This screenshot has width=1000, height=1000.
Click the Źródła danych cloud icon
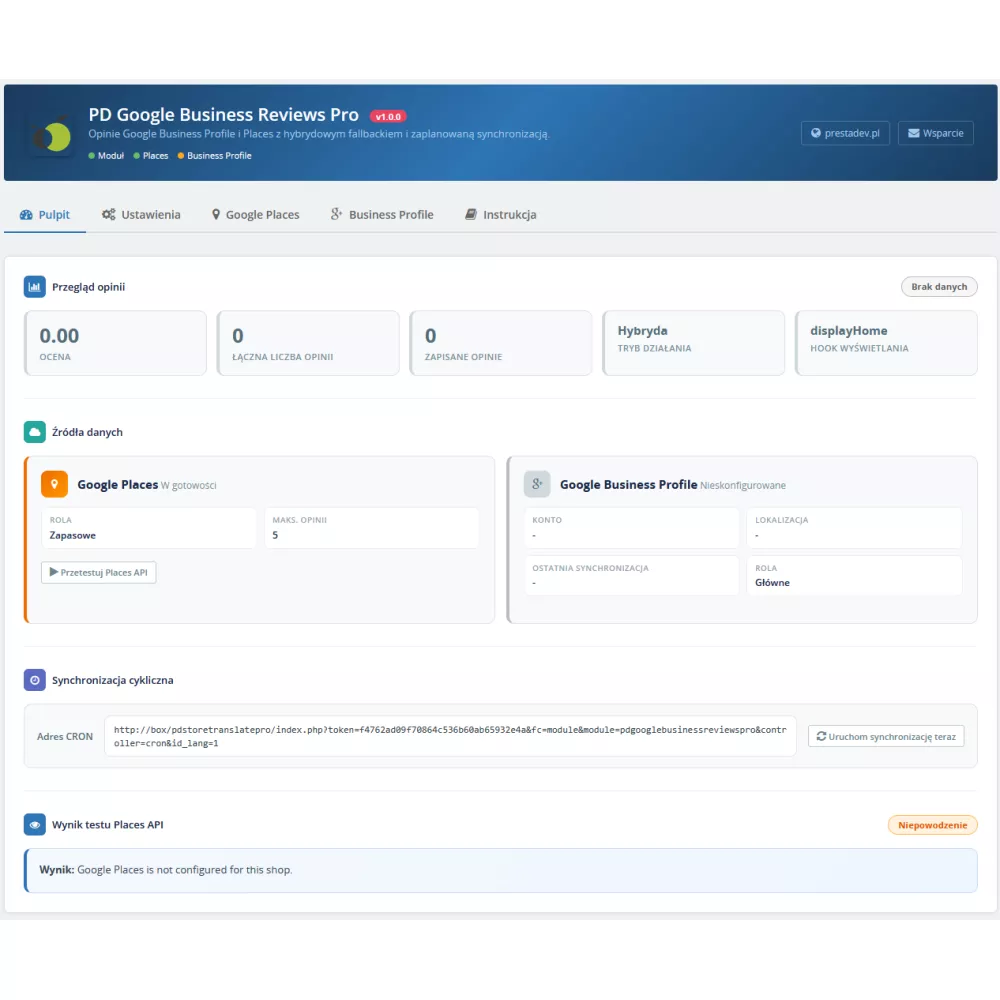pos(34,432)
